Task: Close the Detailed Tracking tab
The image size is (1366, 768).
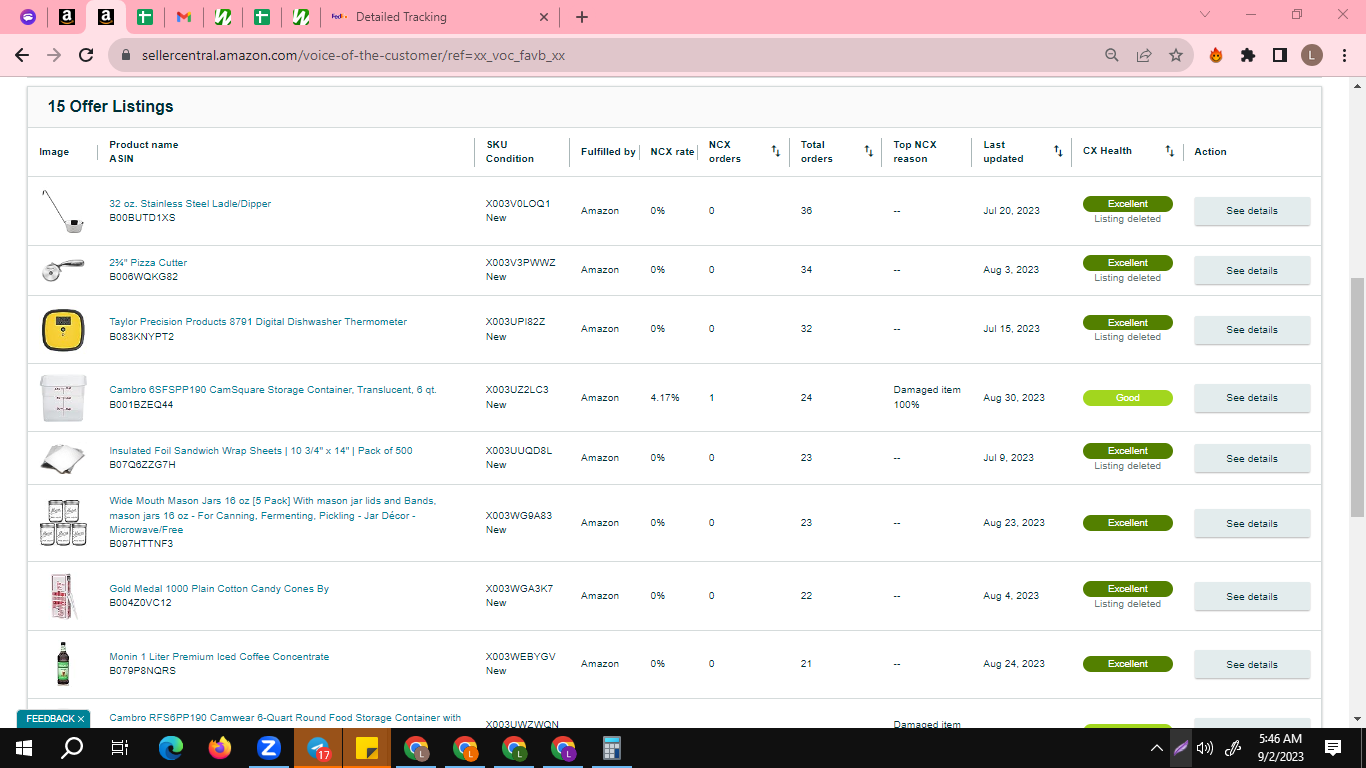Action: (544, 17)
